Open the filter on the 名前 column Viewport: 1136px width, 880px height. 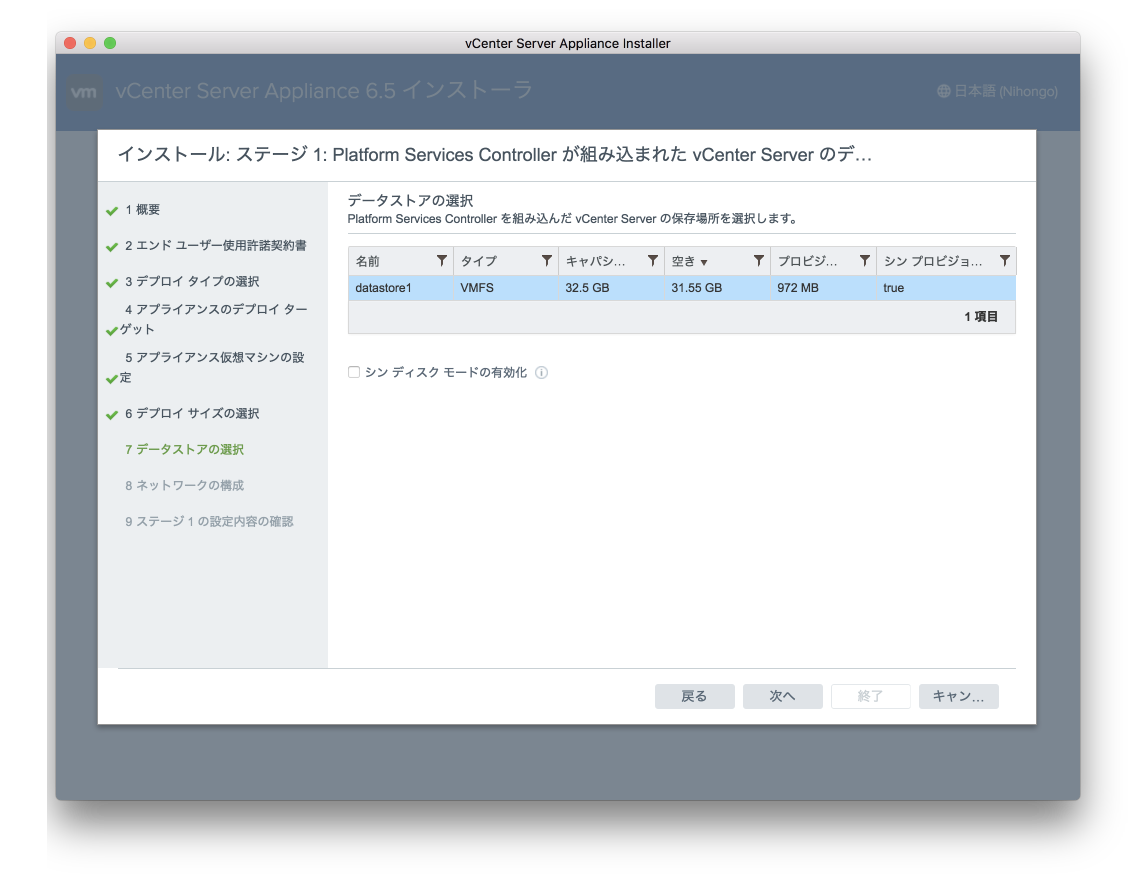441,260
